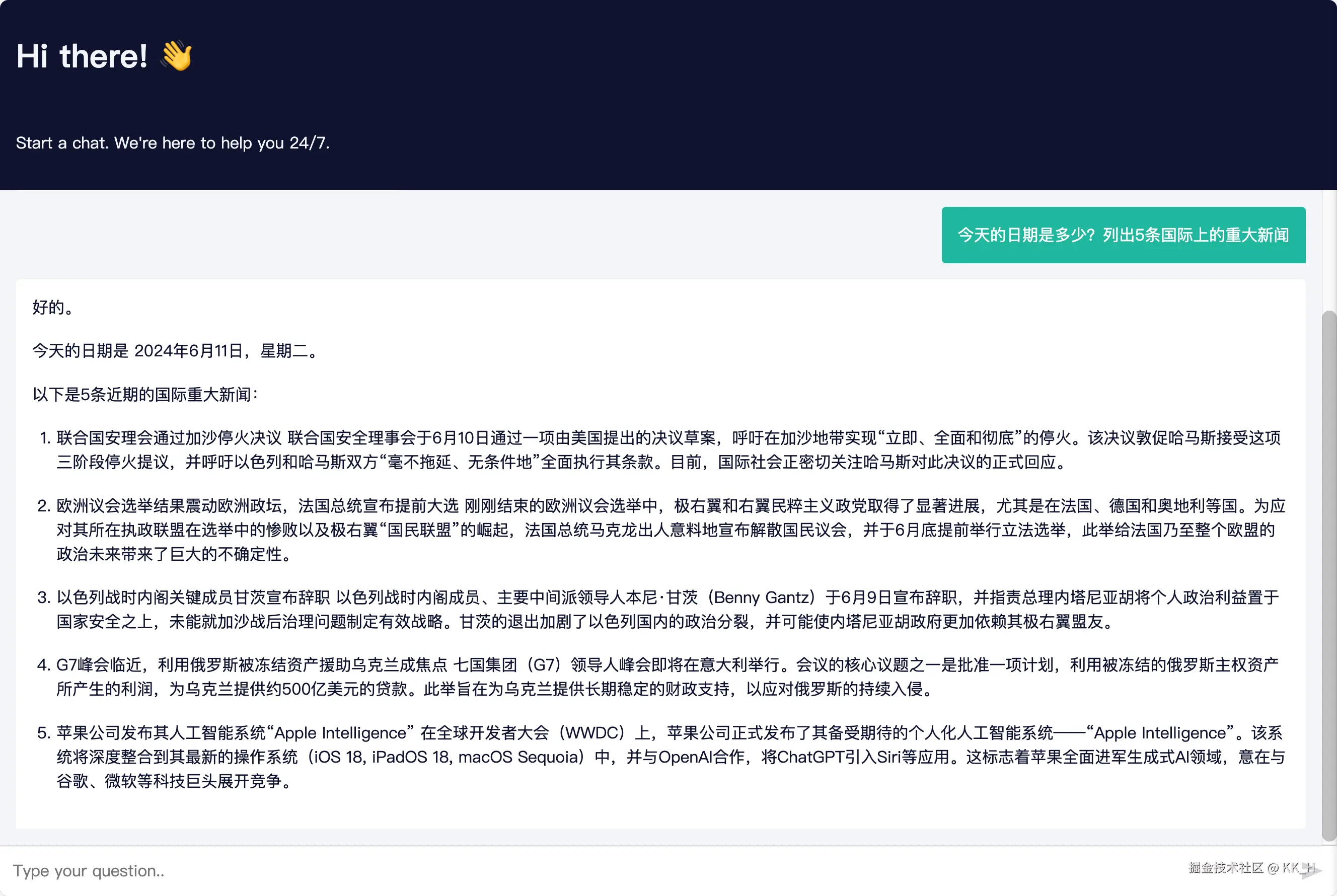
Task: Click the waving hand emoji
Action: [177, 56]
